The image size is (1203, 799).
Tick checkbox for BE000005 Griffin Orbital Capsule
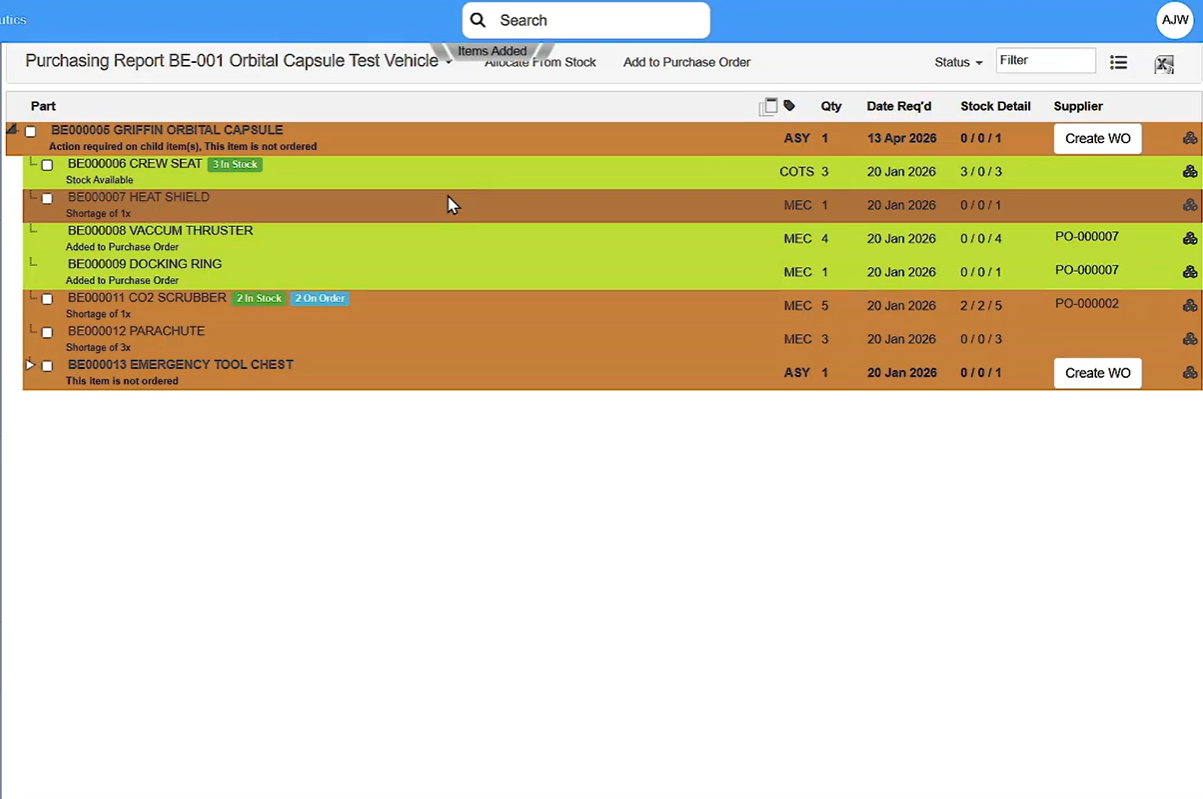point(30,132)
